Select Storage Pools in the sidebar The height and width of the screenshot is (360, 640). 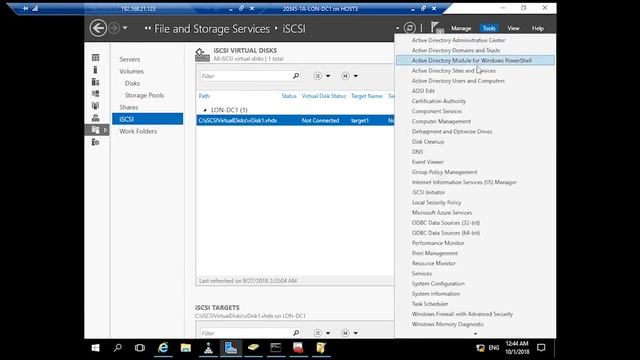[144, 95]
